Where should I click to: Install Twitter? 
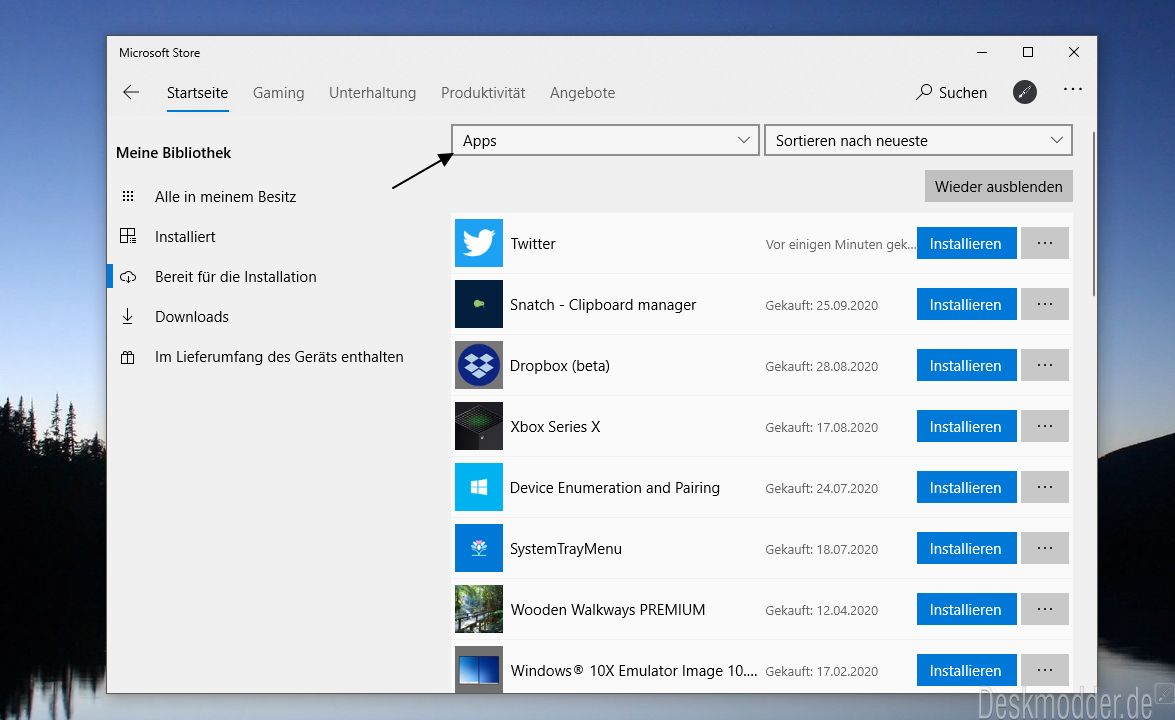(966, 243)
